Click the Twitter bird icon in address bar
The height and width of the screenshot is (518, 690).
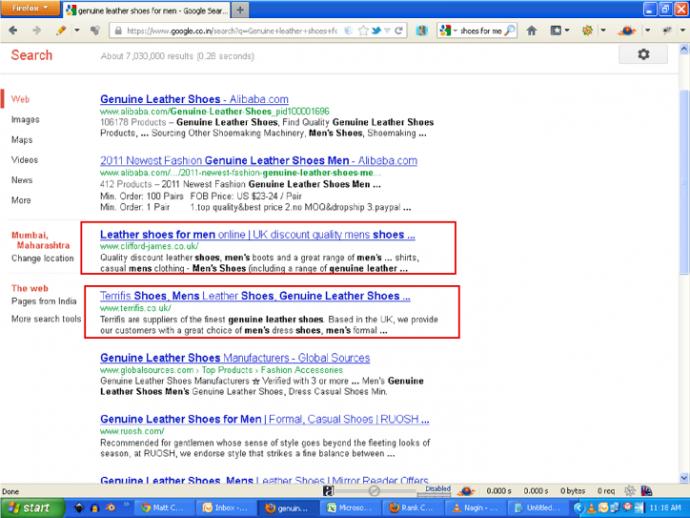point(376,31)
